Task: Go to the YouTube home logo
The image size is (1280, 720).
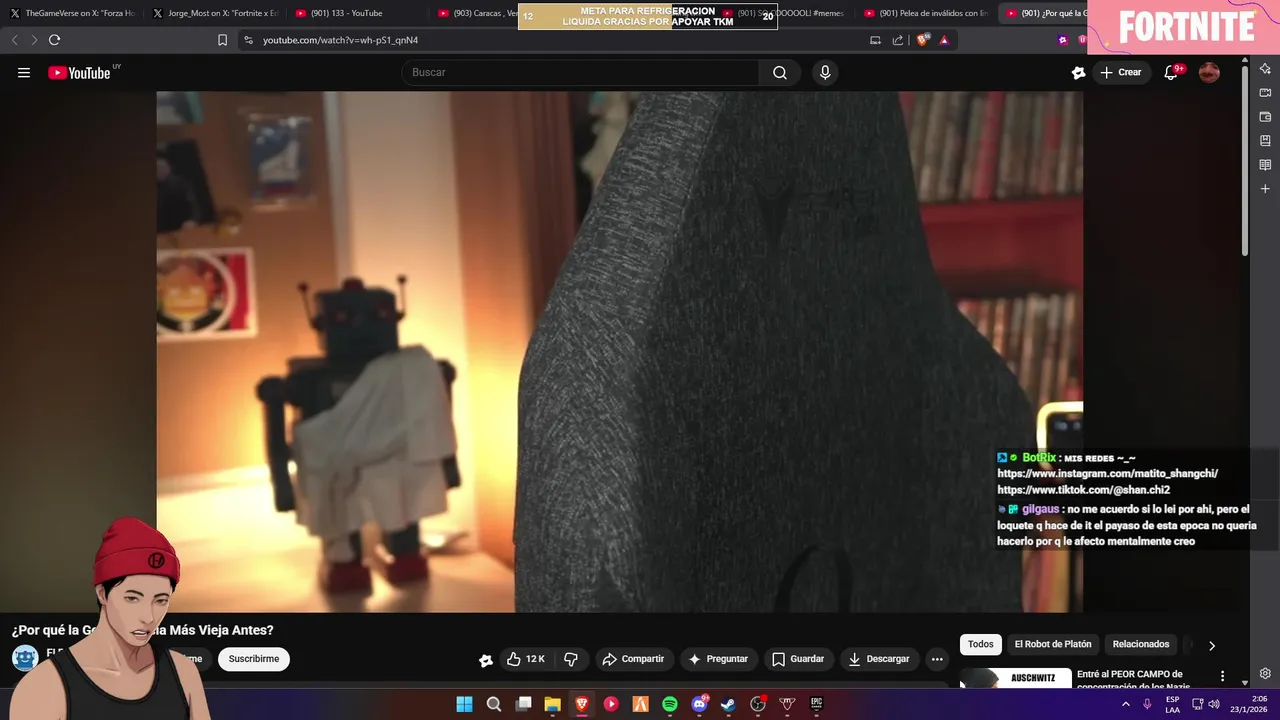Action: [x=79, y=72]
